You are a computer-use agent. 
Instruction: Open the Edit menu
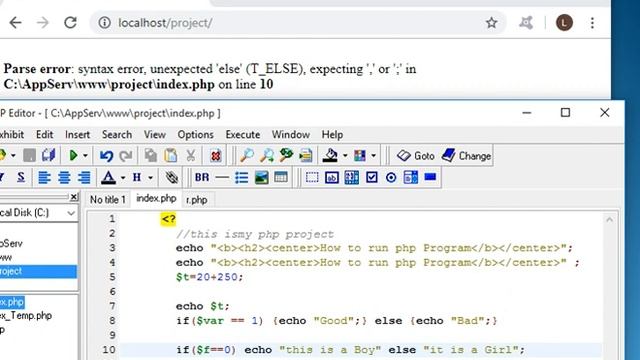click(44, 134)
